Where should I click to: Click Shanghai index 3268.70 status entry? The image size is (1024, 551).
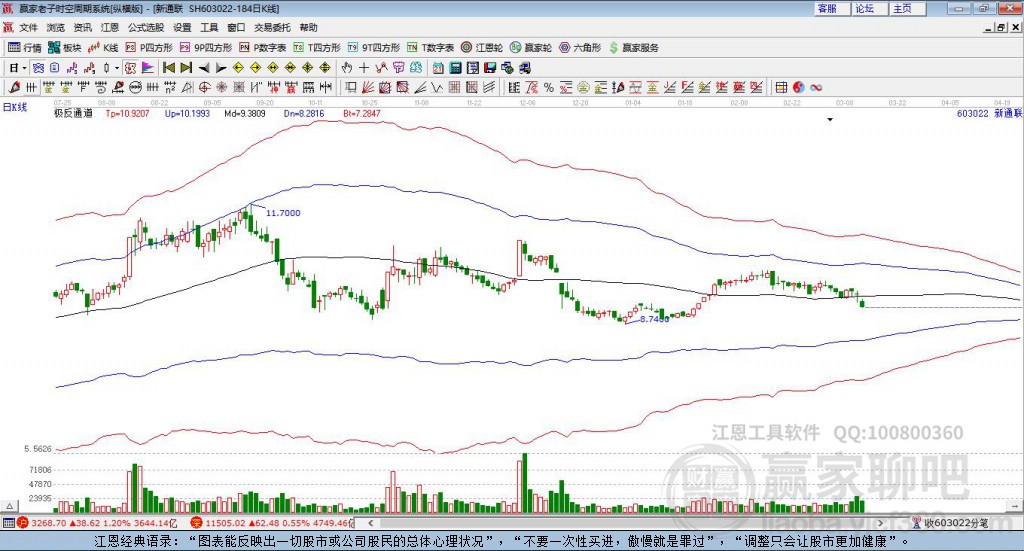point(97,523)
